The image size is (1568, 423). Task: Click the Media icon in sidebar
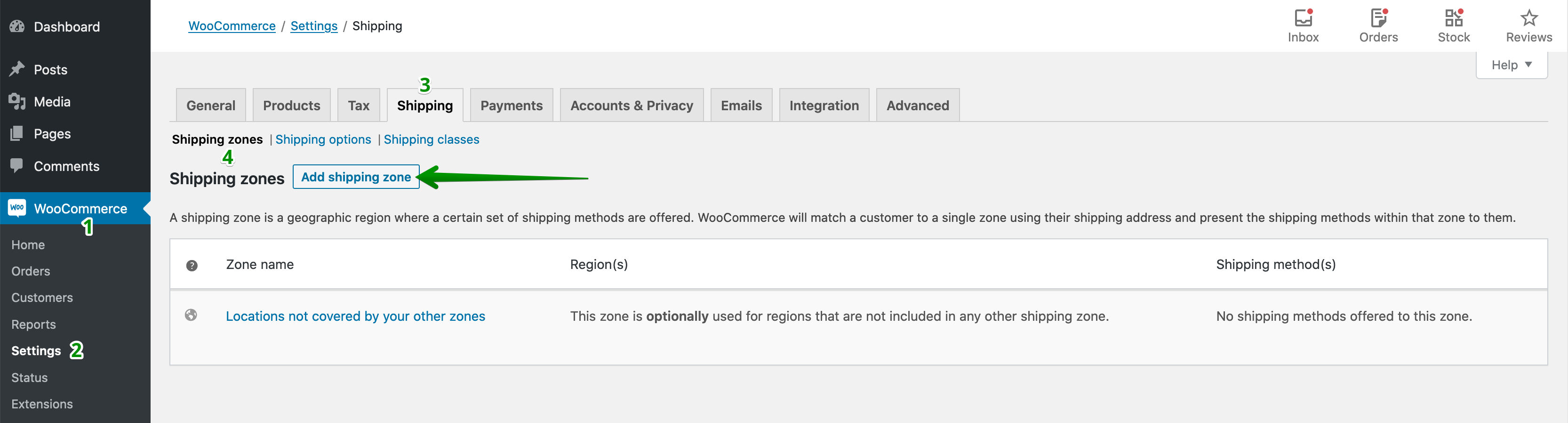click(x=17, y=101)
